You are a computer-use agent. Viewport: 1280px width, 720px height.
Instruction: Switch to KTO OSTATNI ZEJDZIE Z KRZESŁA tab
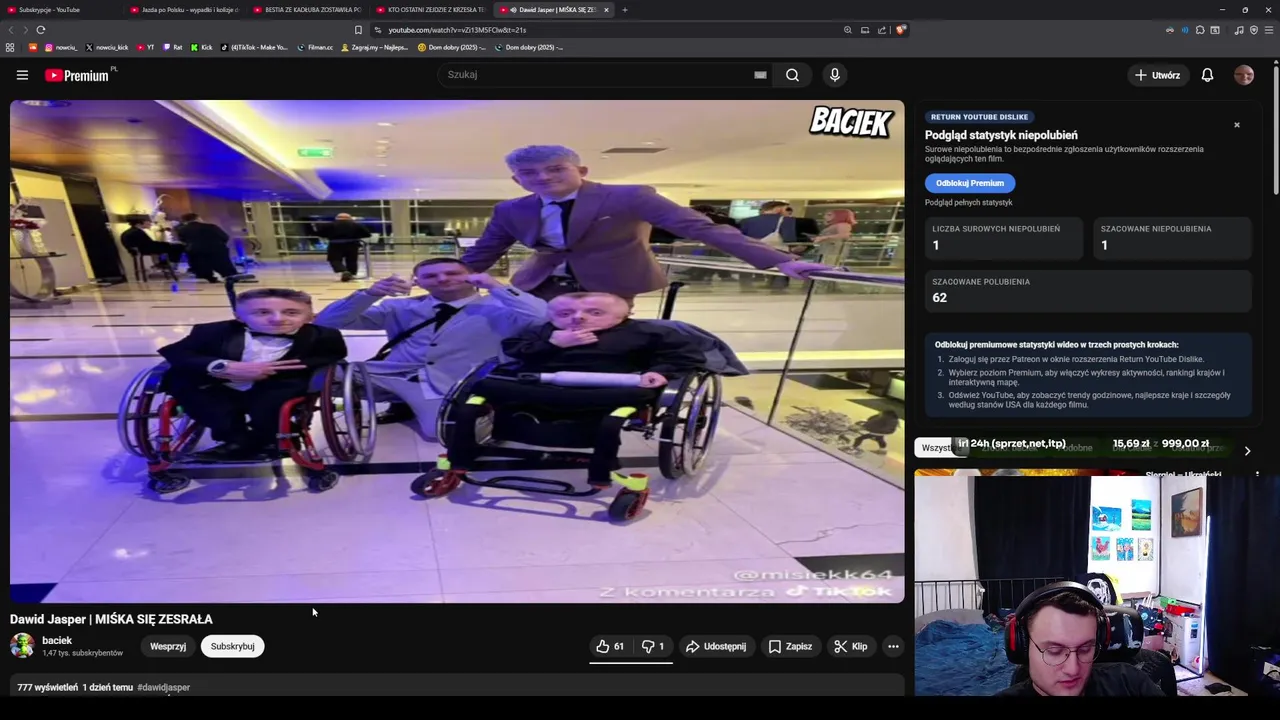pos(429,10)
